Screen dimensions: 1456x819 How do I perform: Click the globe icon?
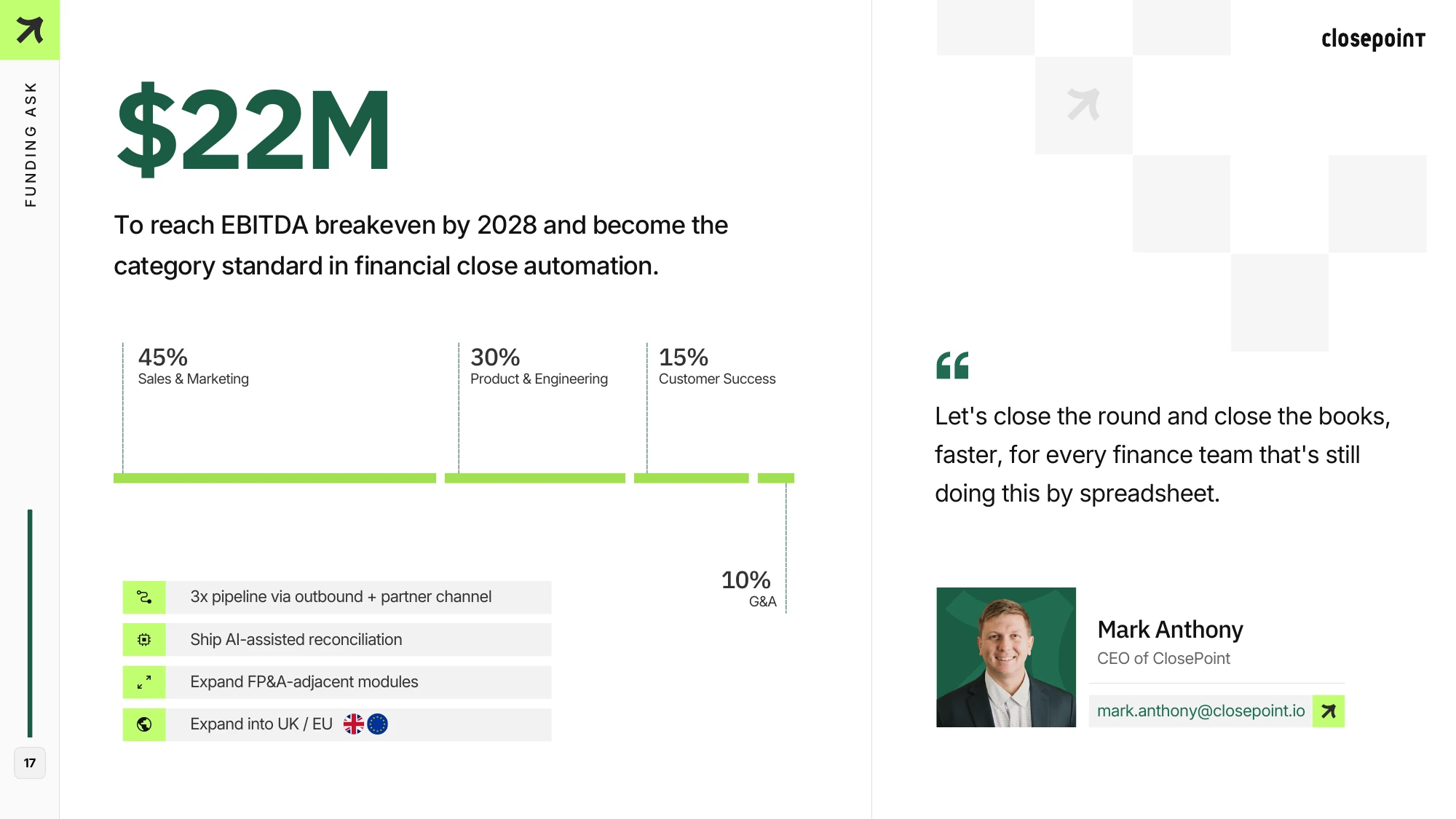coord(144,724)
